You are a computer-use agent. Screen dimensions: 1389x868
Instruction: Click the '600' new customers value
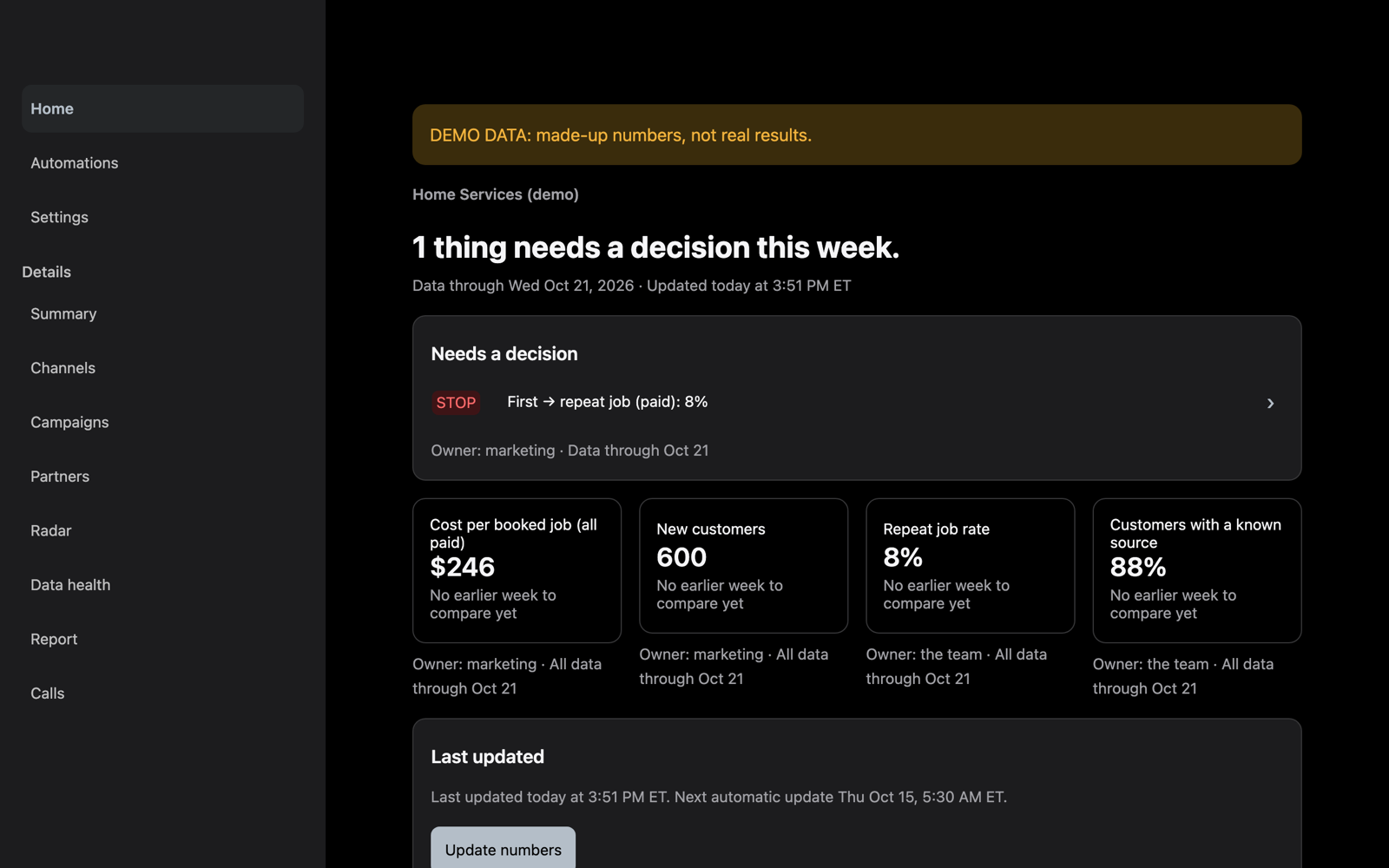click(x=681, y=557)
